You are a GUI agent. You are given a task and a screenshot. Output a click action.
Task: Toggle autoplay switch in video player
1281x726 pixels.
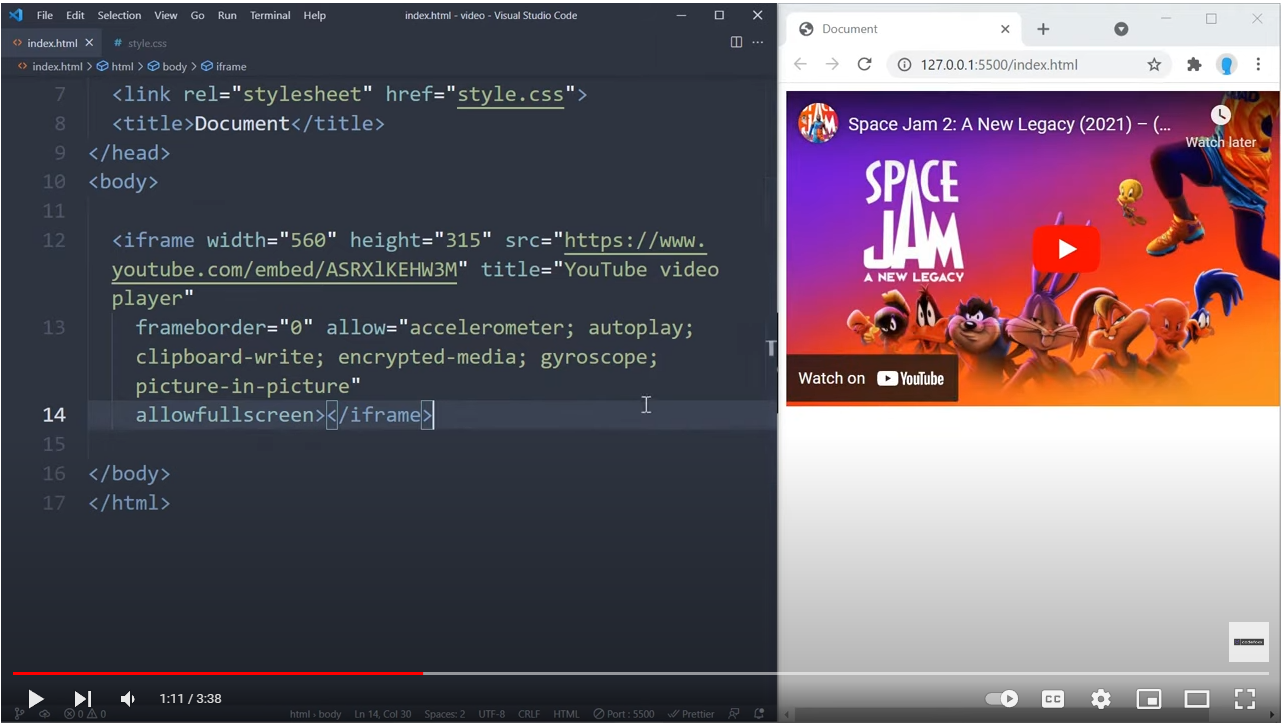tap(1002, 699)
